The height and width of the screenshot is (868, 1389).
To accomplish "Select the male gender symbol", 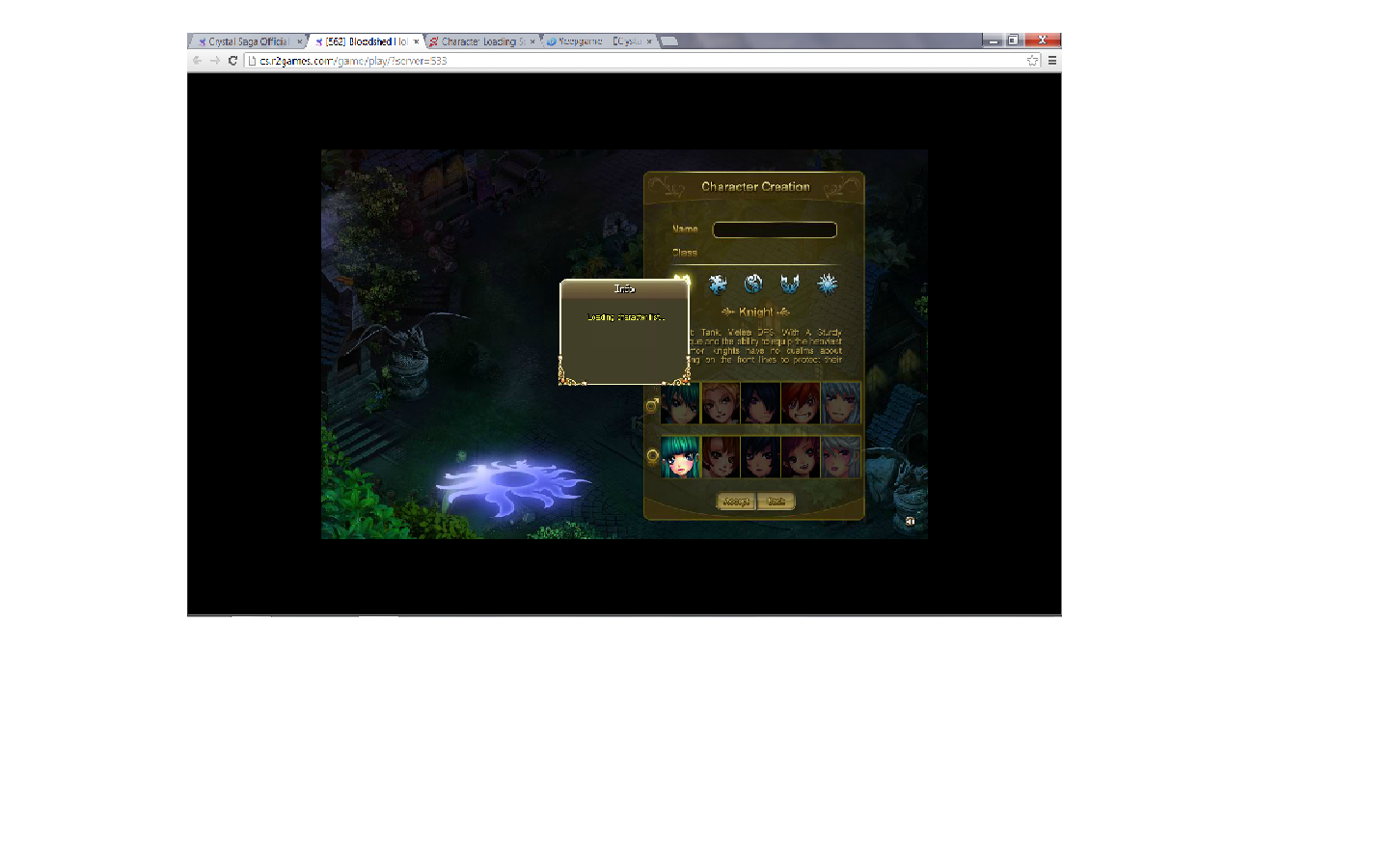I will 652,405.
